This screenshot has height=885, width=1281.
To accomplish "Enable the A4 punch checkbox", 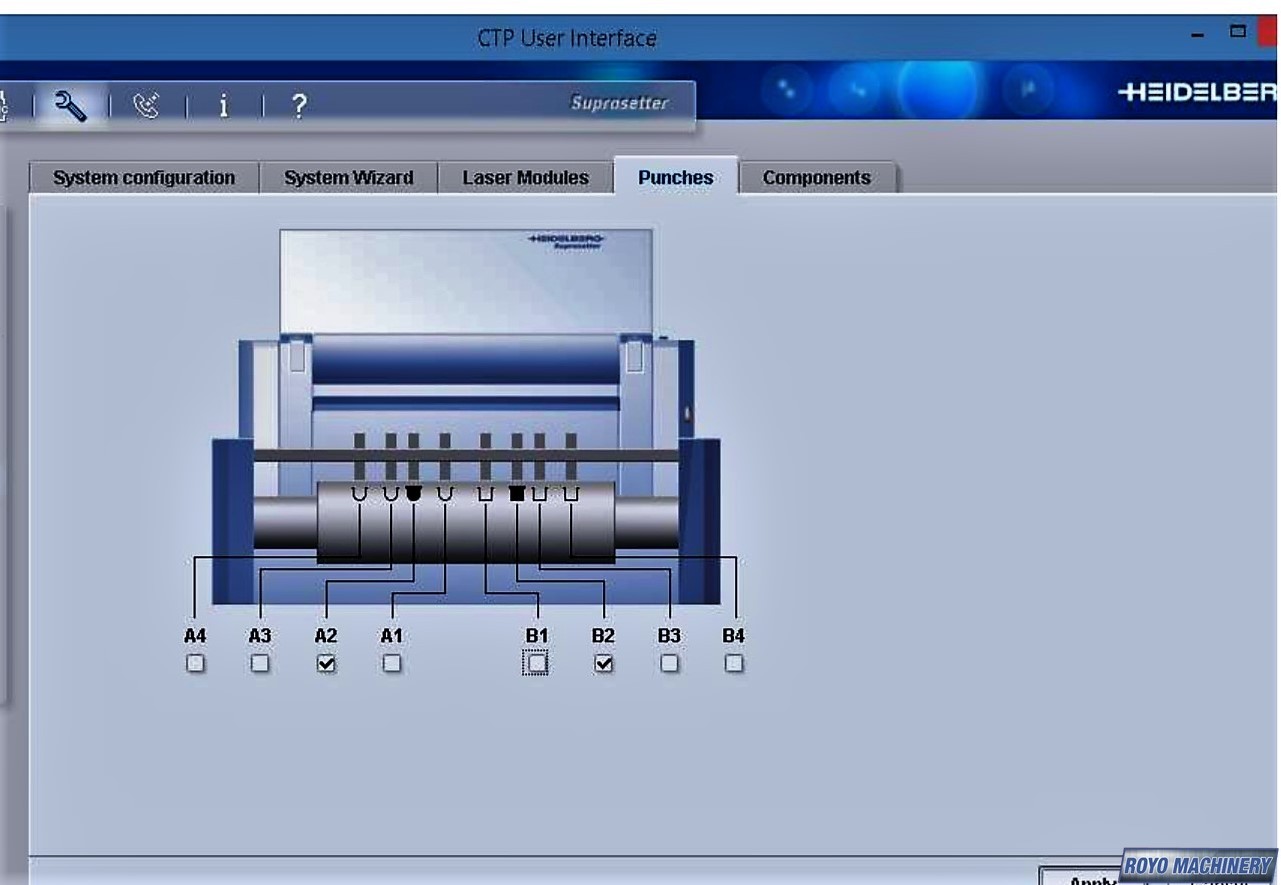I will click(x=195, y=663).
